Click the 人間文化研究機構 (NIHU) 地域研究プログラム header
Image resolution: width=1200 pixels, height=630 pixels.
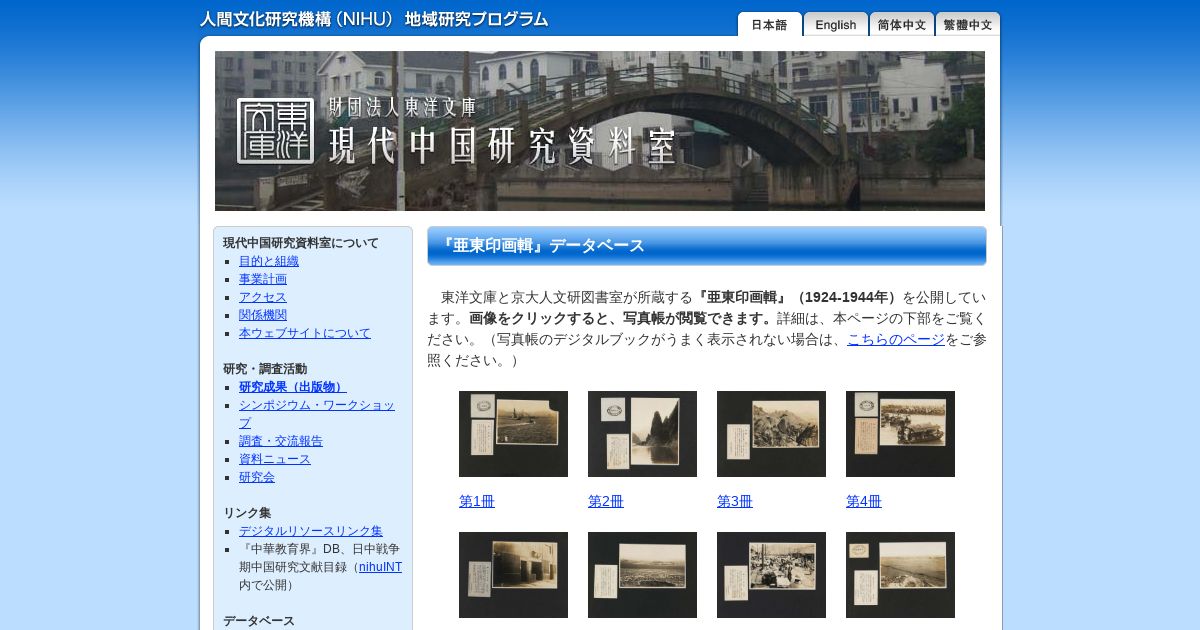(374, 19)
